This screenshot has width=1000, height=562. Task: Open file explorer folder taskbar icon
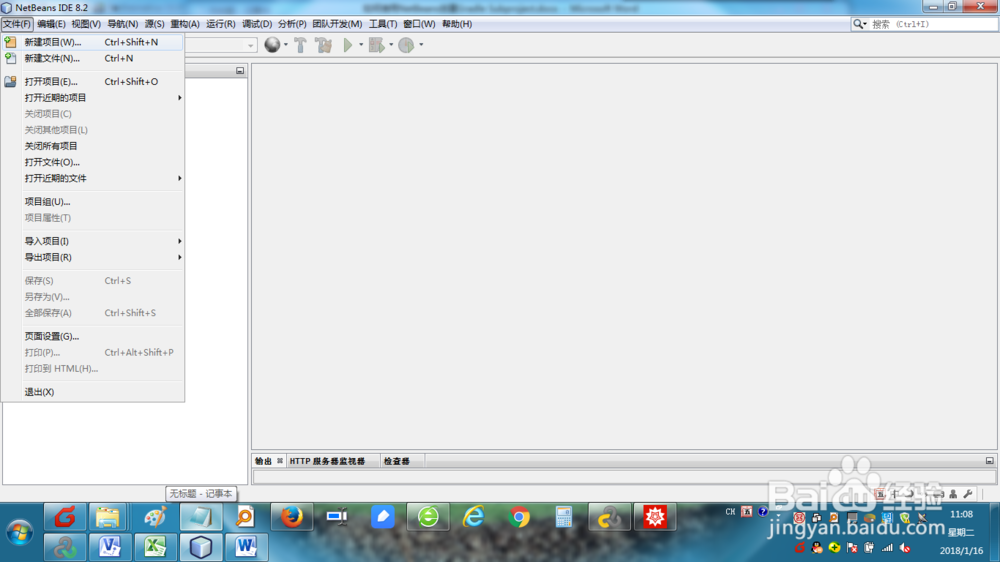click(108, 517)
